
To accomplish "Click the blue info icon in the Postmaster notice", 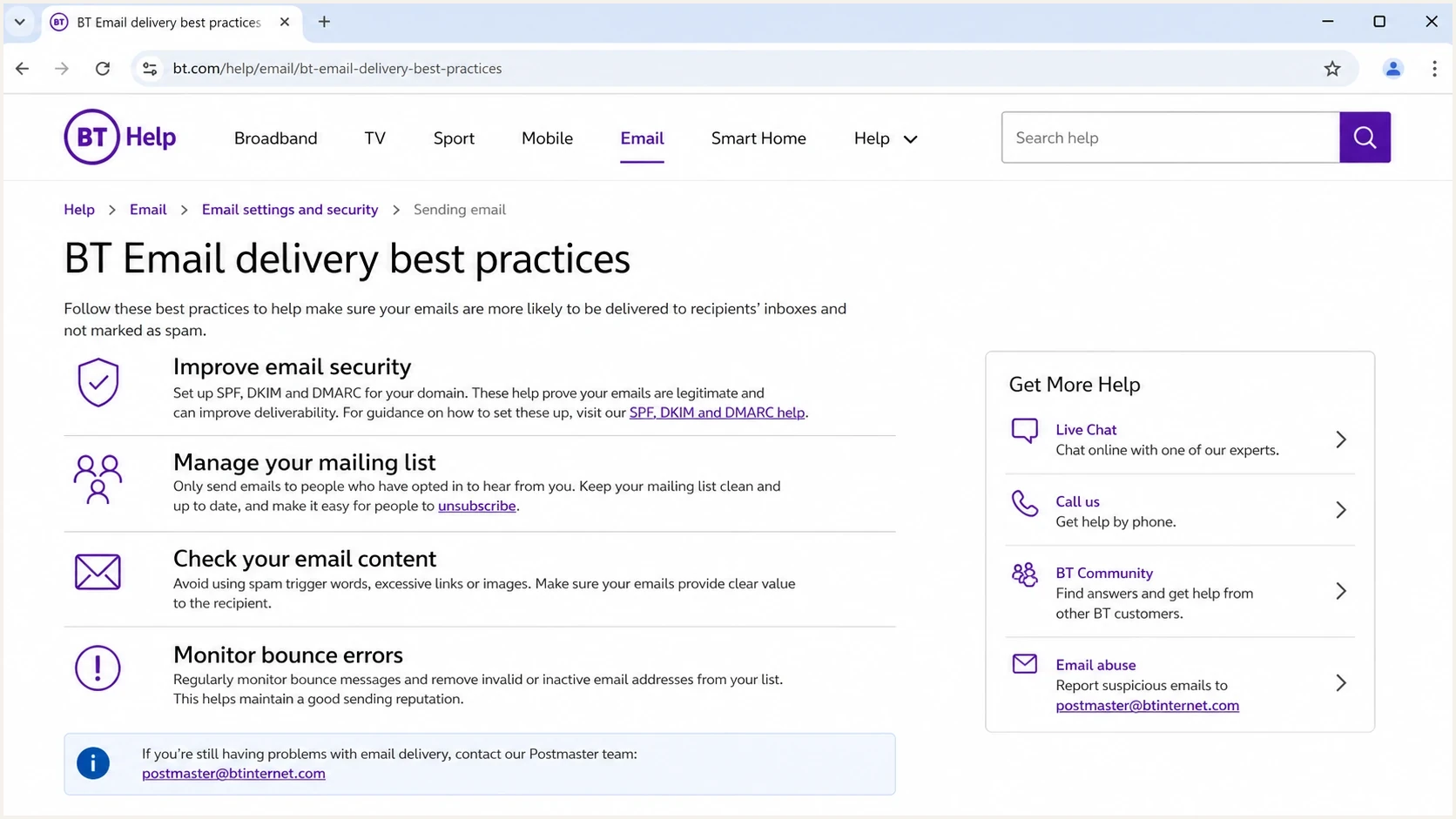I will point(93,763).
